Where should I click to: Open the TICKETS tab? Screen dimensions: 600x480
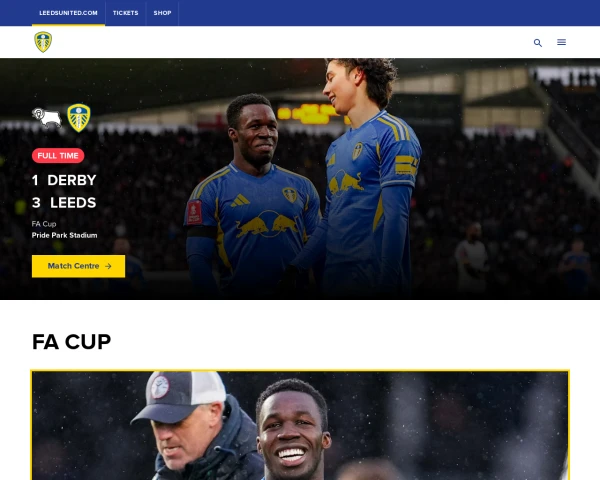coord(126,13)
